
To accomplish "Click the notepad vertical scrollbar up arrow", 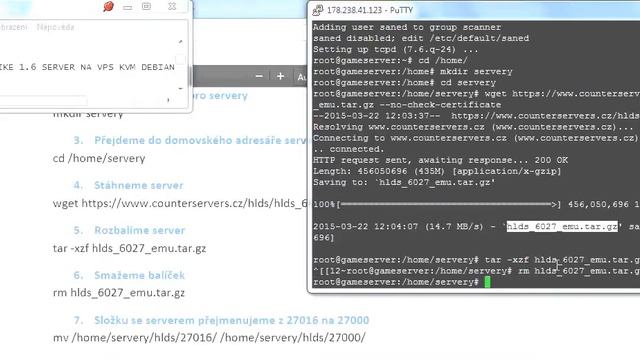I will (180, 42).
